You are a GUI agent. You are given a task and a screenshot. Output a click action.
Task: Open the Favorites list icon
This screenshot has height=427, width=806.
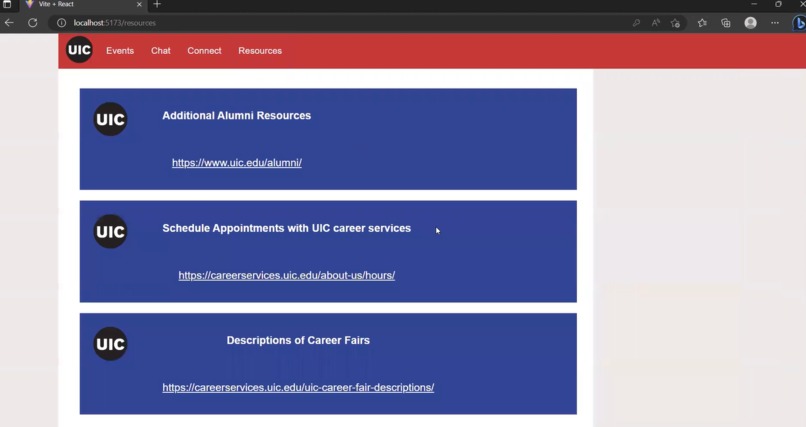(x=702, y=23)
